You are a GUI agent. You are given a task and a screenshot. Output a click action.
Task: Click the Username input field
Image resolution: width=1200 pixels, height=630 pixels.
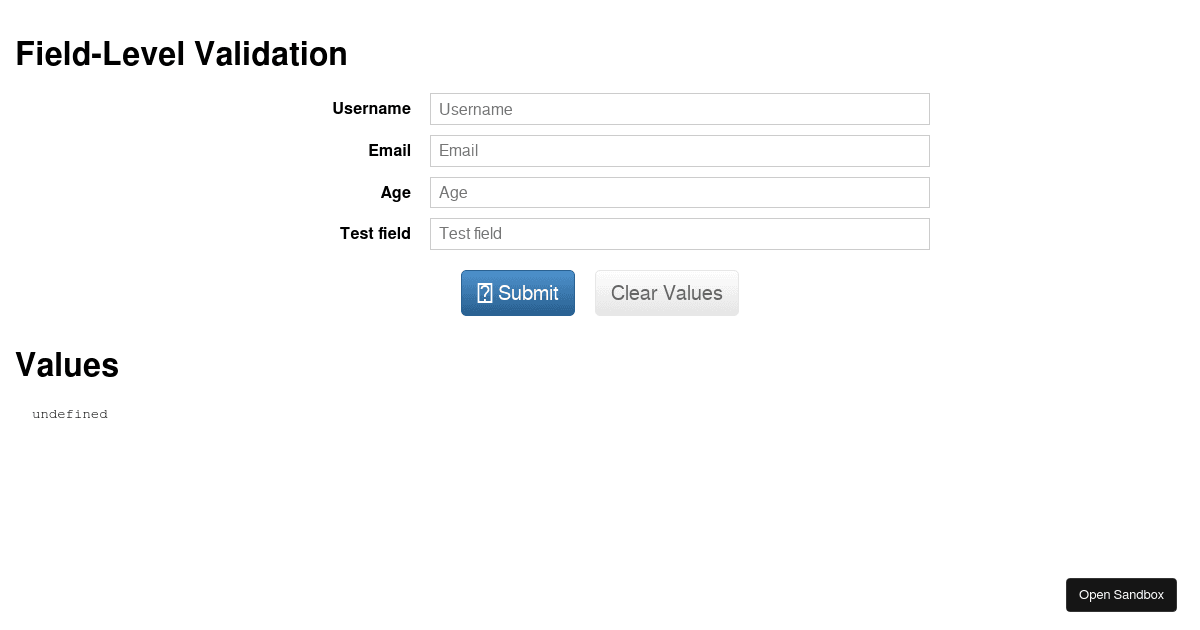[x=679, y=109]
